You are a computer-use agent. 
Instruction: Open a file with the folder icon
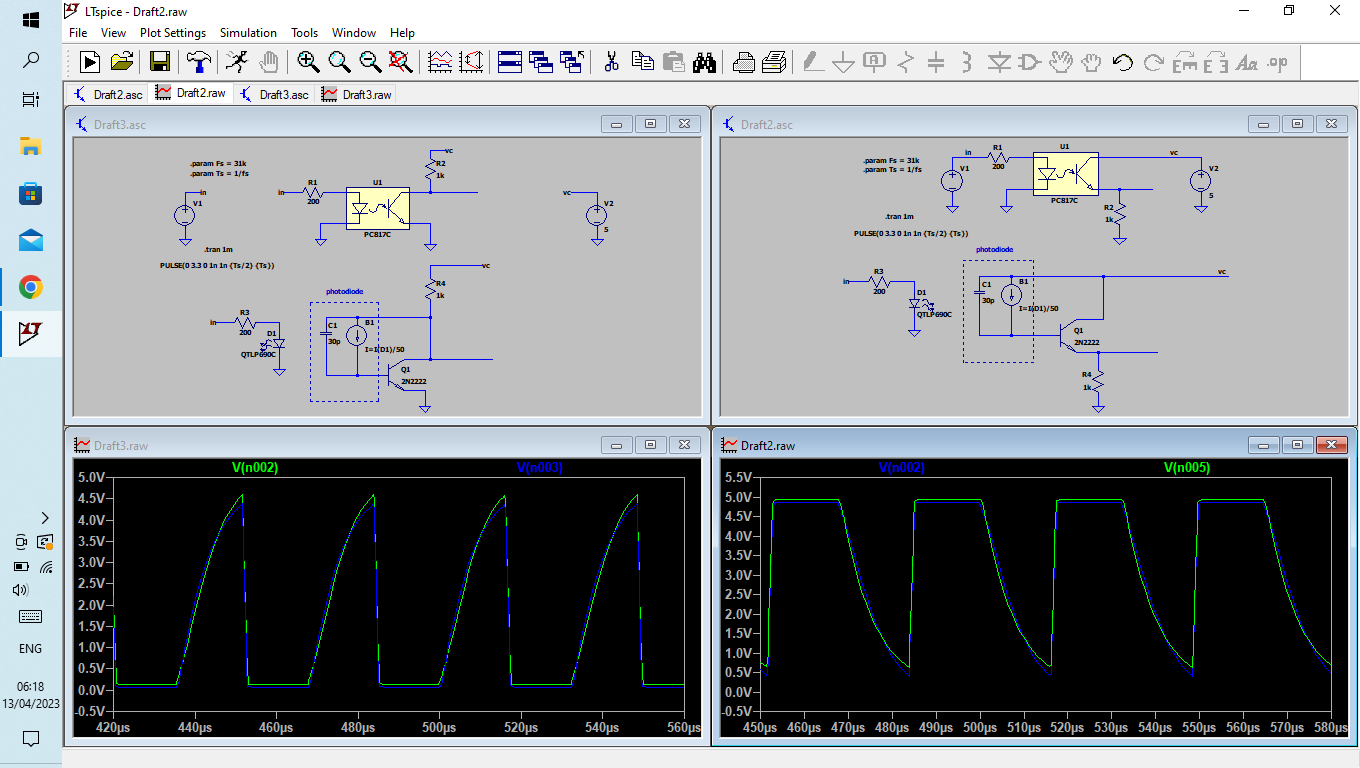pos(122,62)
